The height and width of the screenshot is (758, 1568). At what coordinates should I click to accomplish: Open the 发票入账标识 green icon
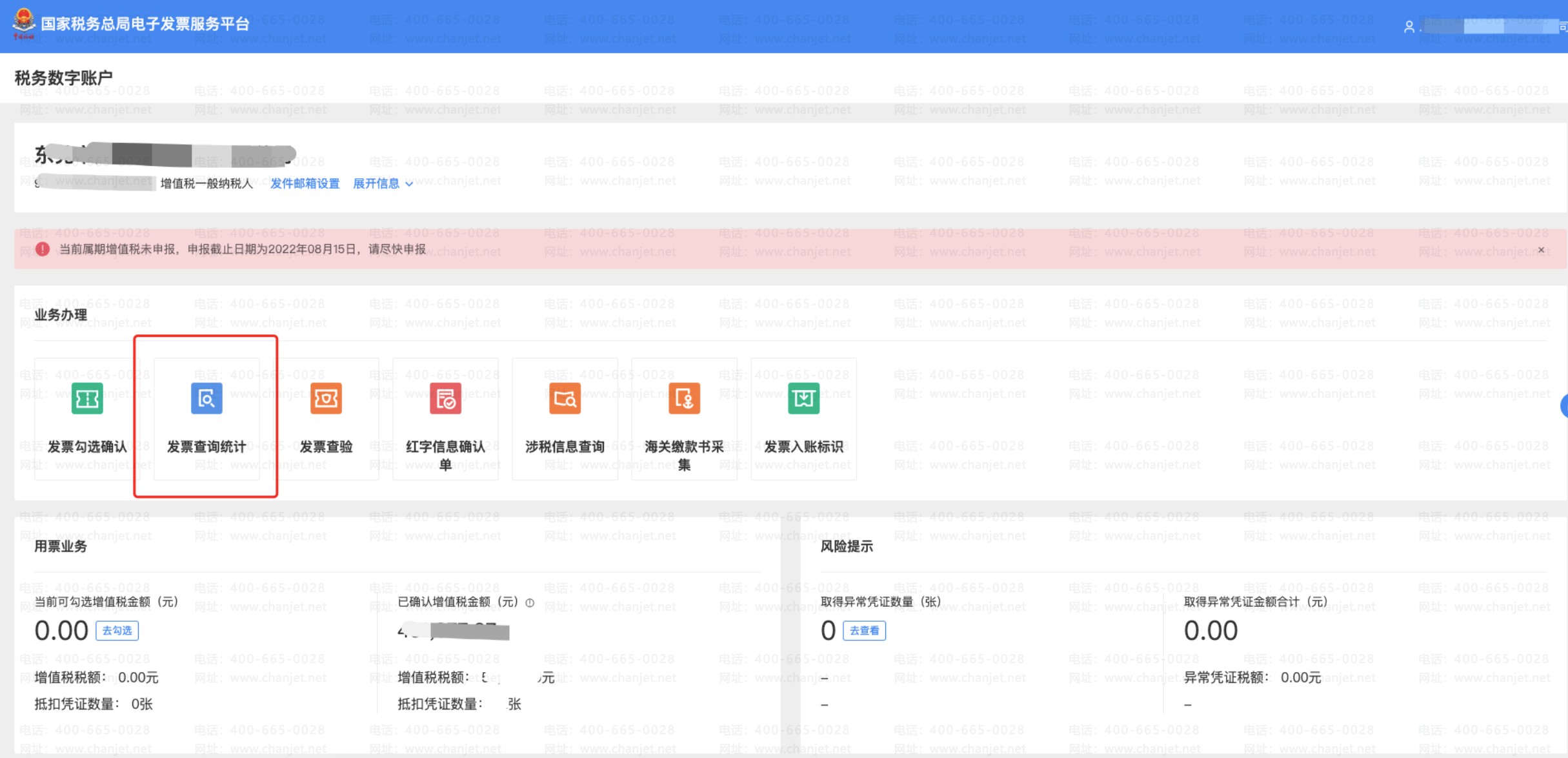click(x=803, y=398)
